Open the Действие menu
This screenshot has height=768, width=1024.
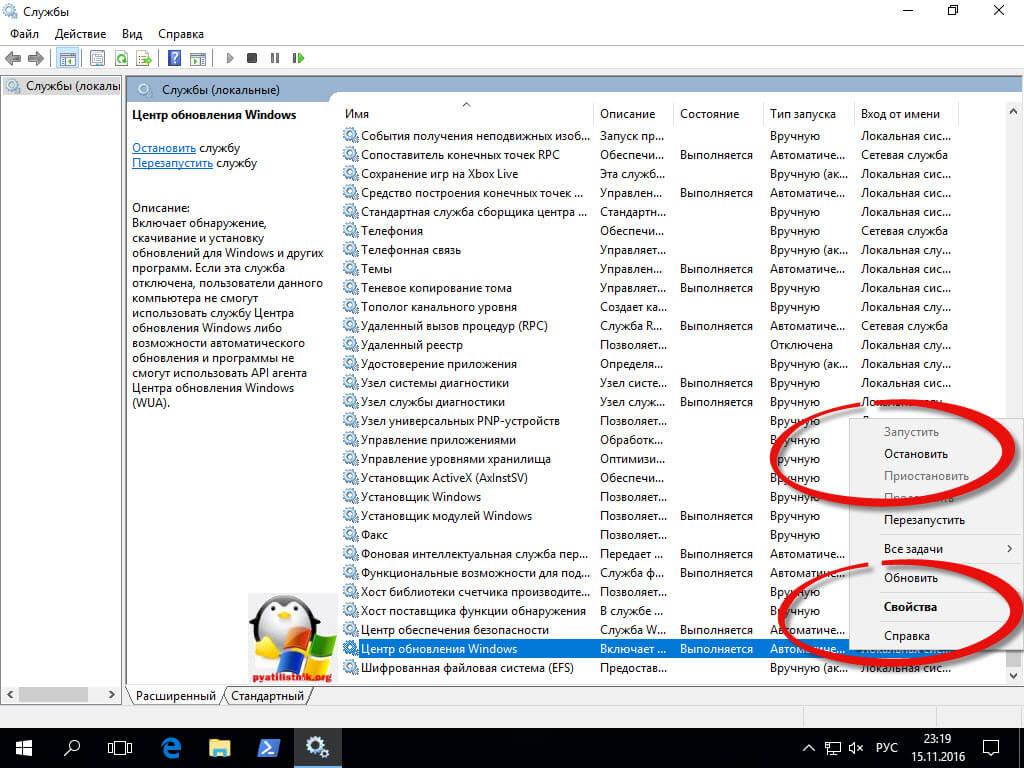tap(80, 34)
